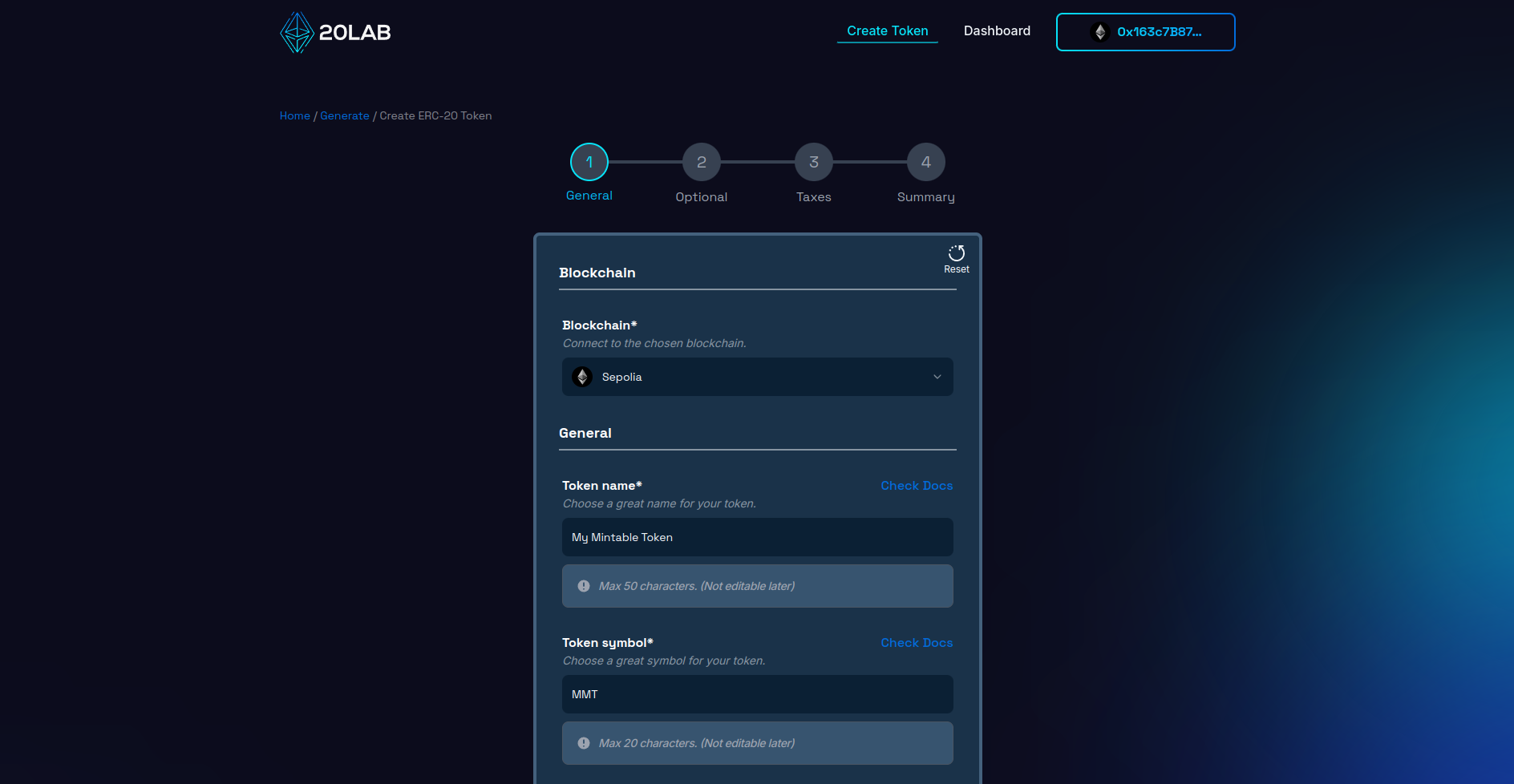Click the 'Blockchain' section heading

pos(597,273)
